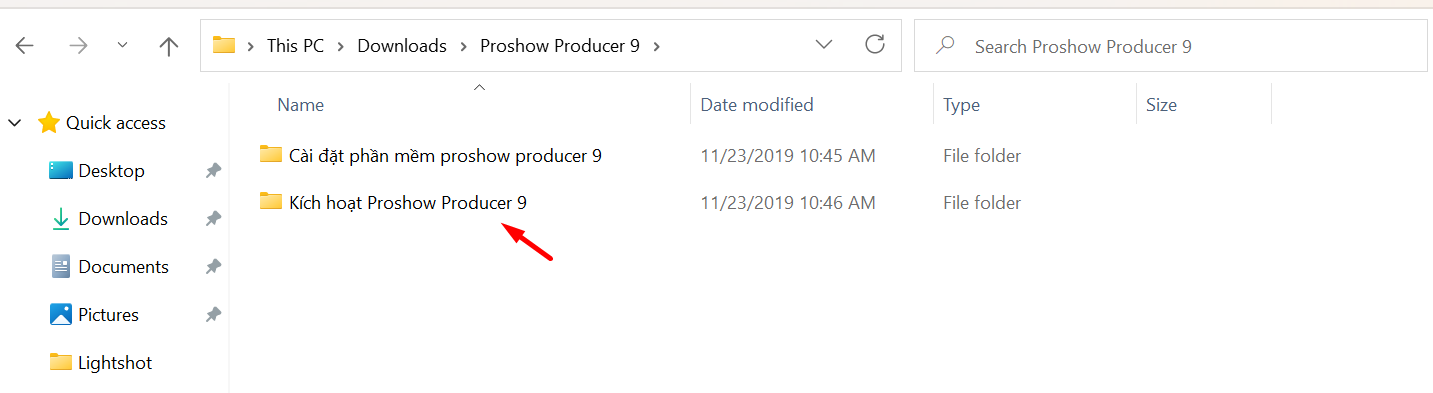
Task: Open Desktop in Quick access
Action: 111,171
